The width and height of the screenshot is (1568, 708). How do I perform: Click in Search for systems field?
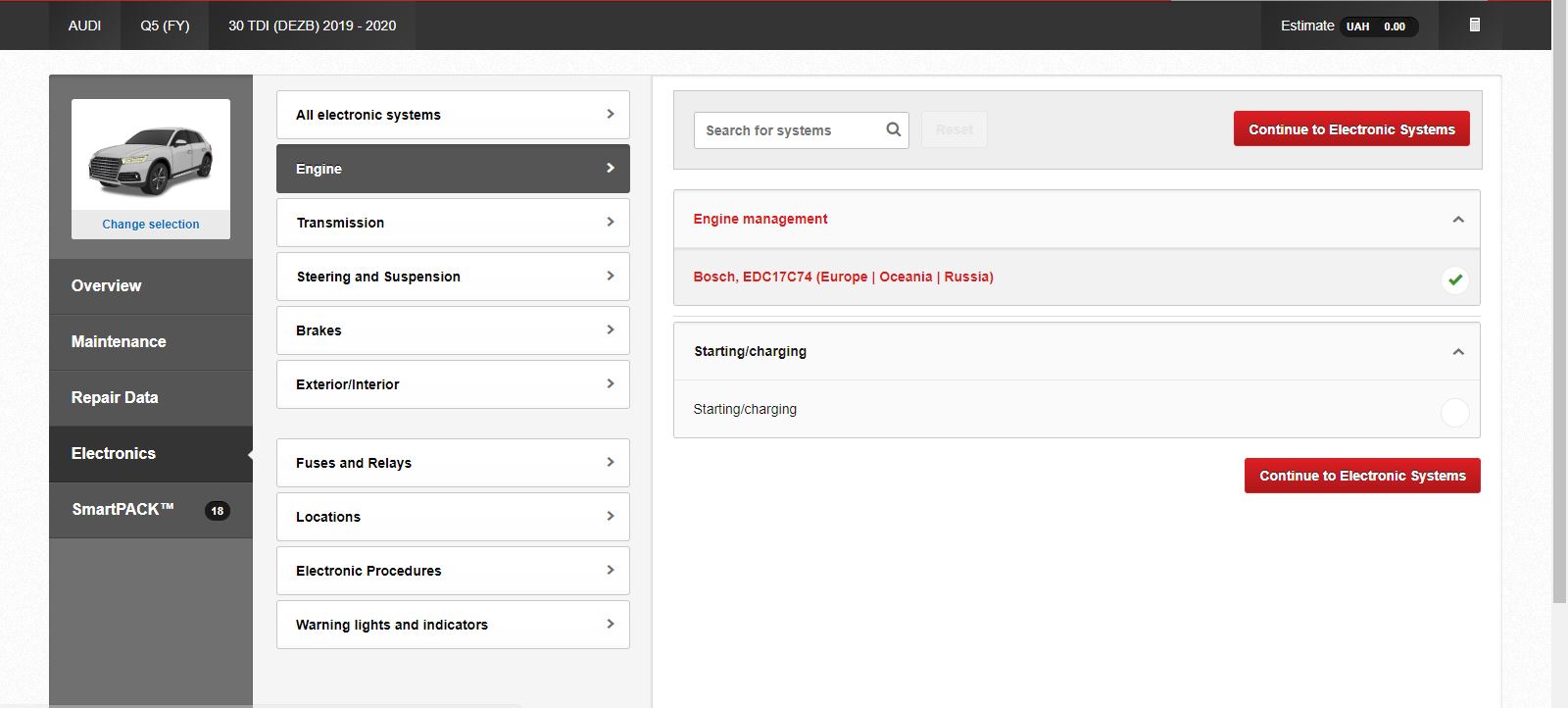[789, 130]
